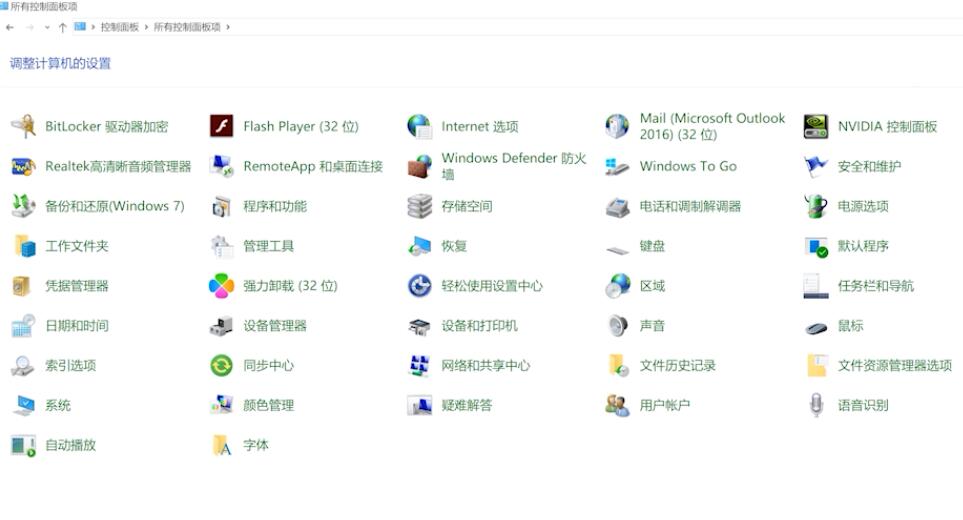Click the 鼠标 mouse icon
This screenshot has height=520, width=963.
point(816,328)
